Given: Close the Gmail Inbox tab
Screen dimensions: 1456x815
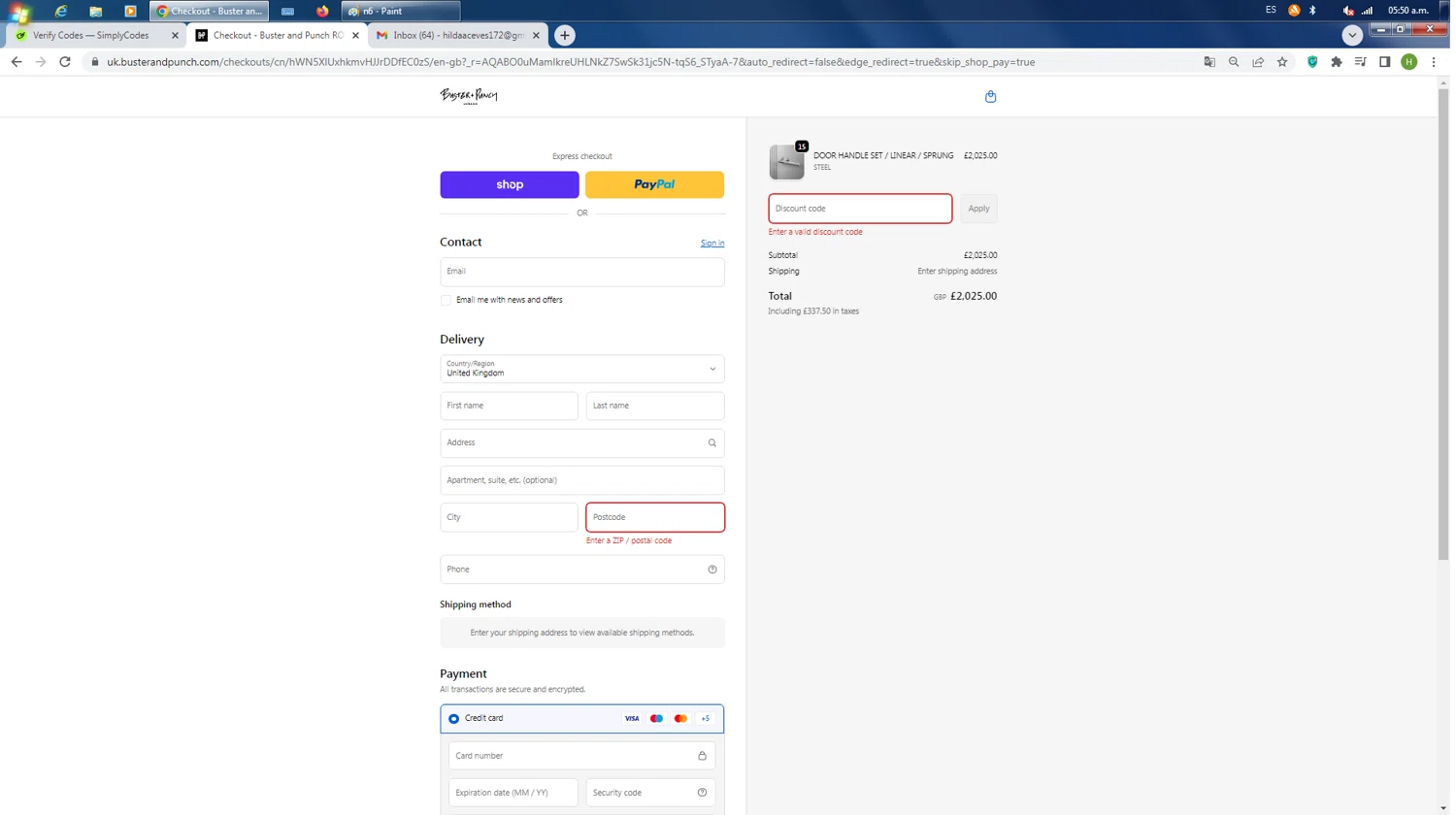Looking at the screenshot, I should (x=538, y=35).
